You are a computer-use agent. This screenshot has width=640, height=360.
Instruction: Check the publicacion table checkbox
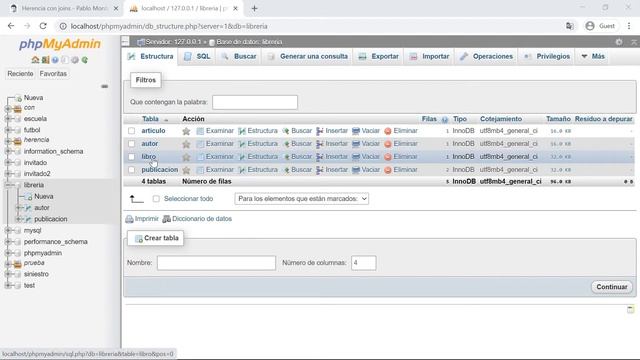[131, 170]
